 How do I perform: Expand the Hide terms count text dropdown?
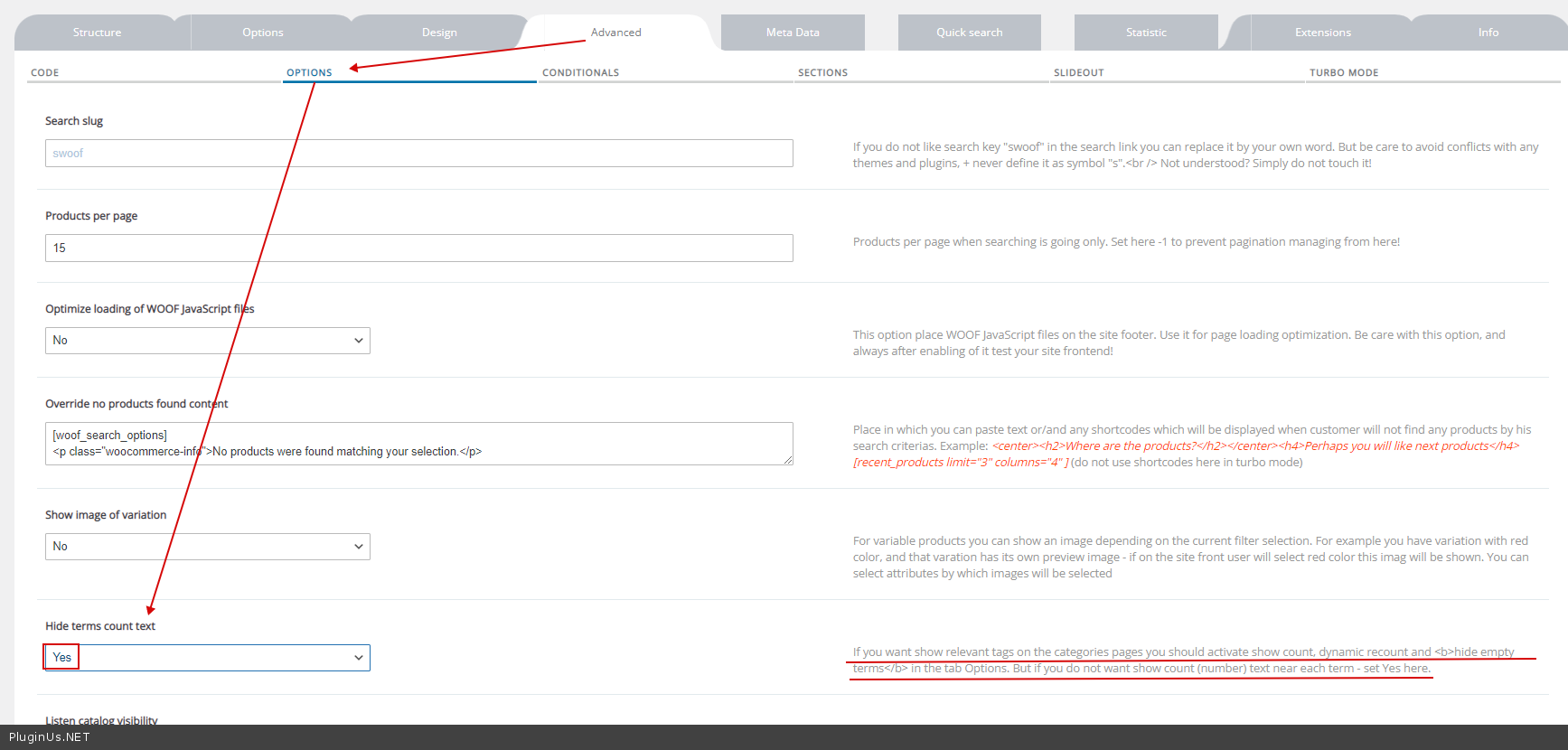tap(207, 658)
